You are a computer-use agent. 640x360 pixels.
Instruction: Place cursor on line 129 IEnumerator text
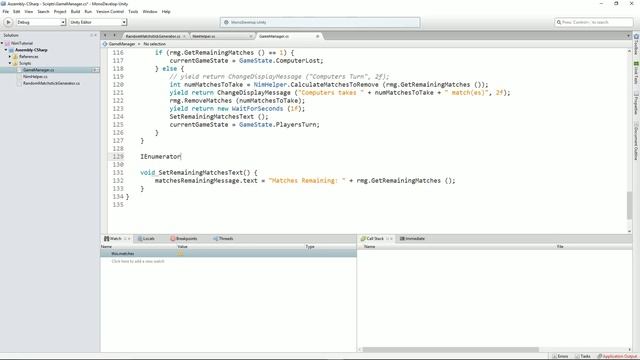160,156
